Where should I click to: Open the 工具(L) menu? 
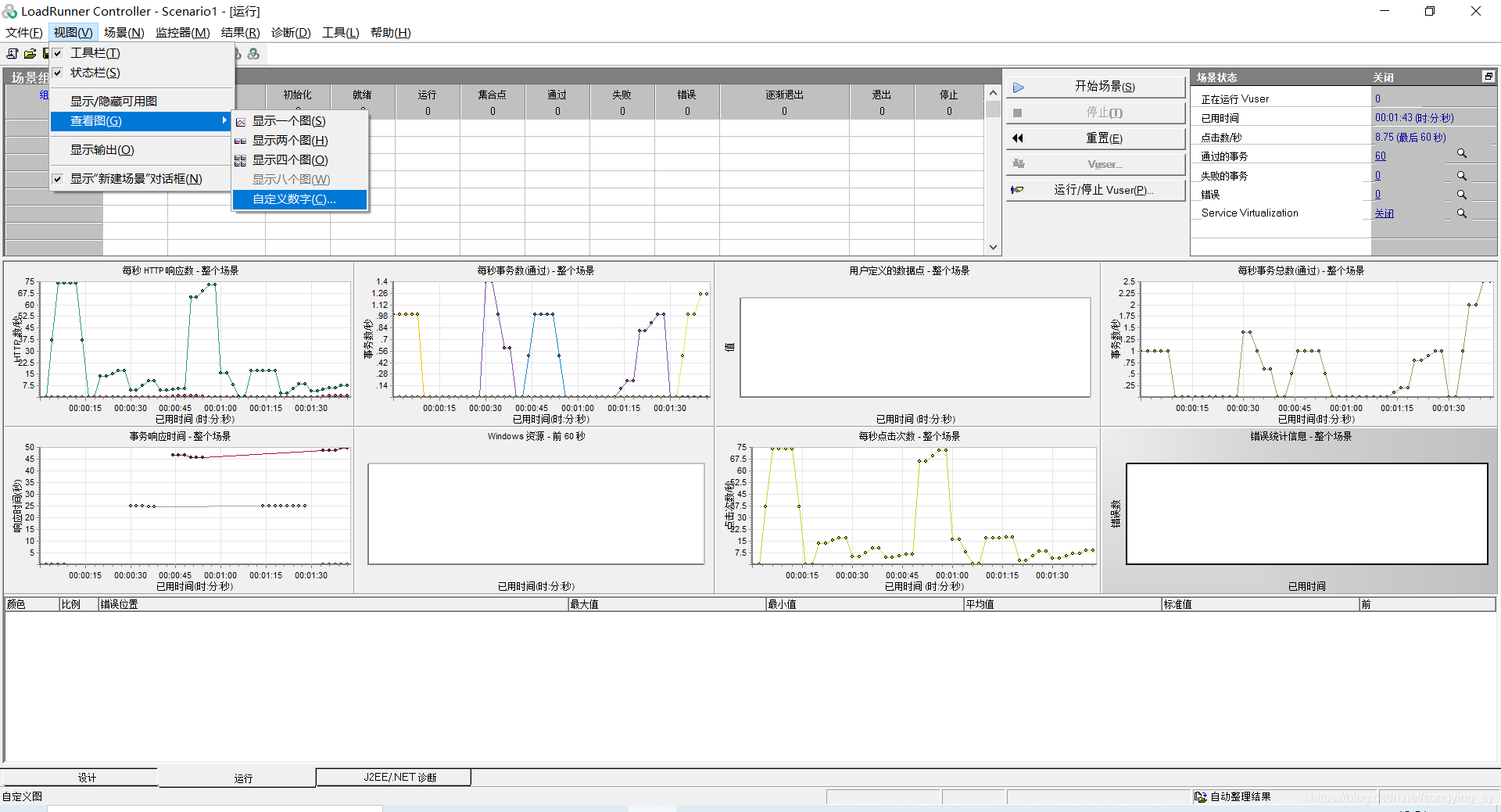pos(341,33)
